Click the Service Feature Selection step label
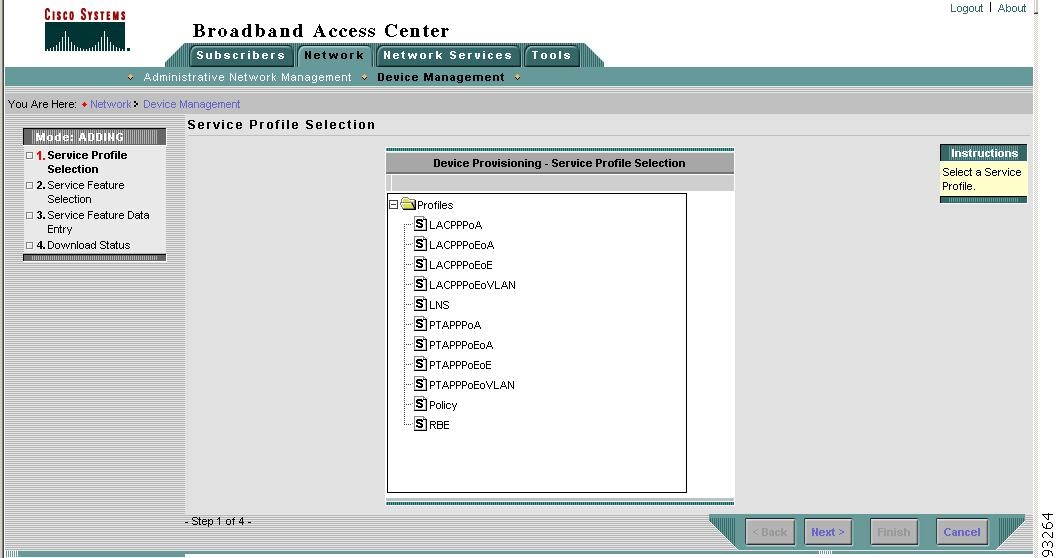Viewport: 1057px width, 558px height. coord(86,192)
